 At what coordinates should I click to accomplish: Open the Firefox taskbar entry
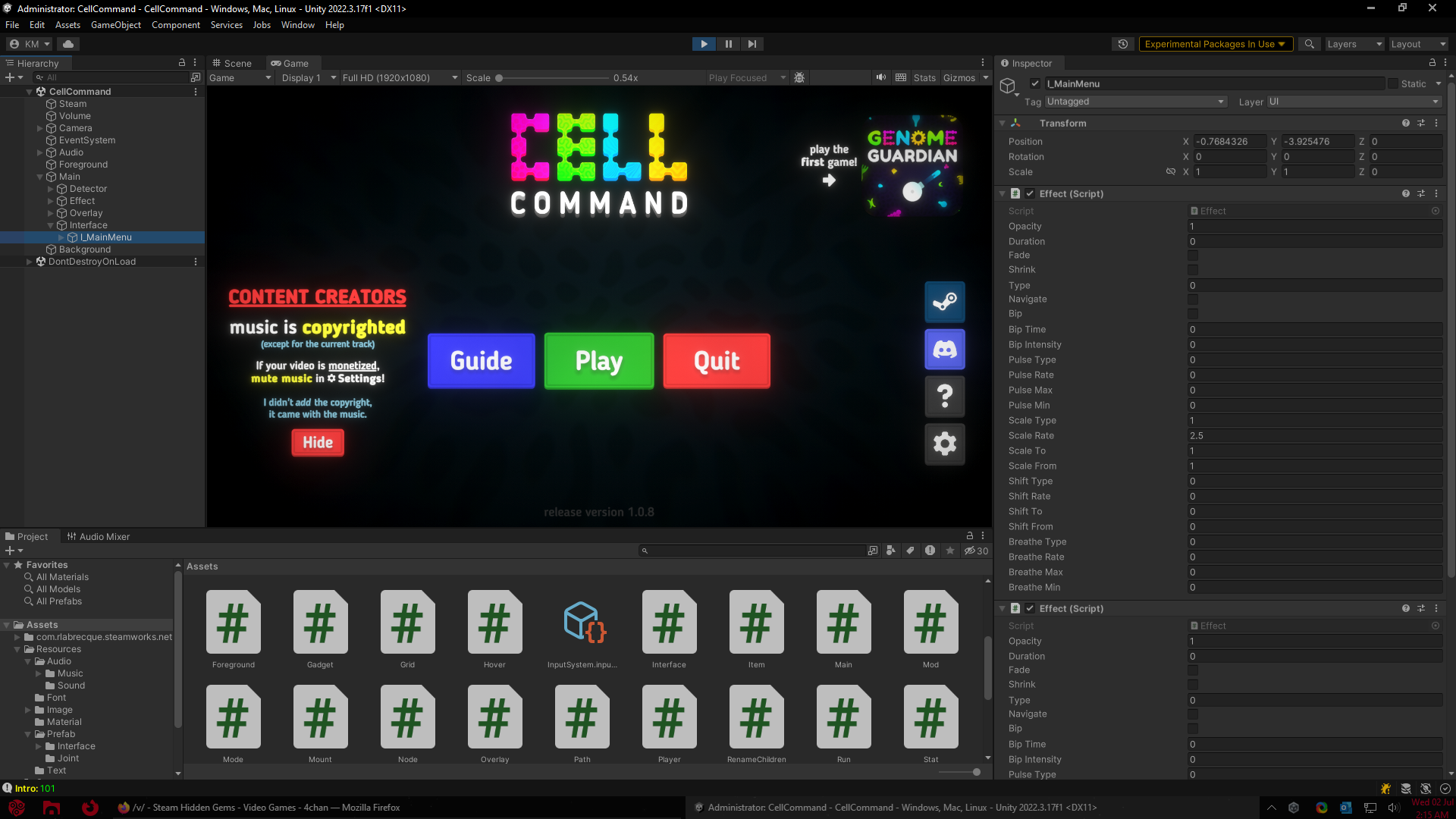point(259,808)
